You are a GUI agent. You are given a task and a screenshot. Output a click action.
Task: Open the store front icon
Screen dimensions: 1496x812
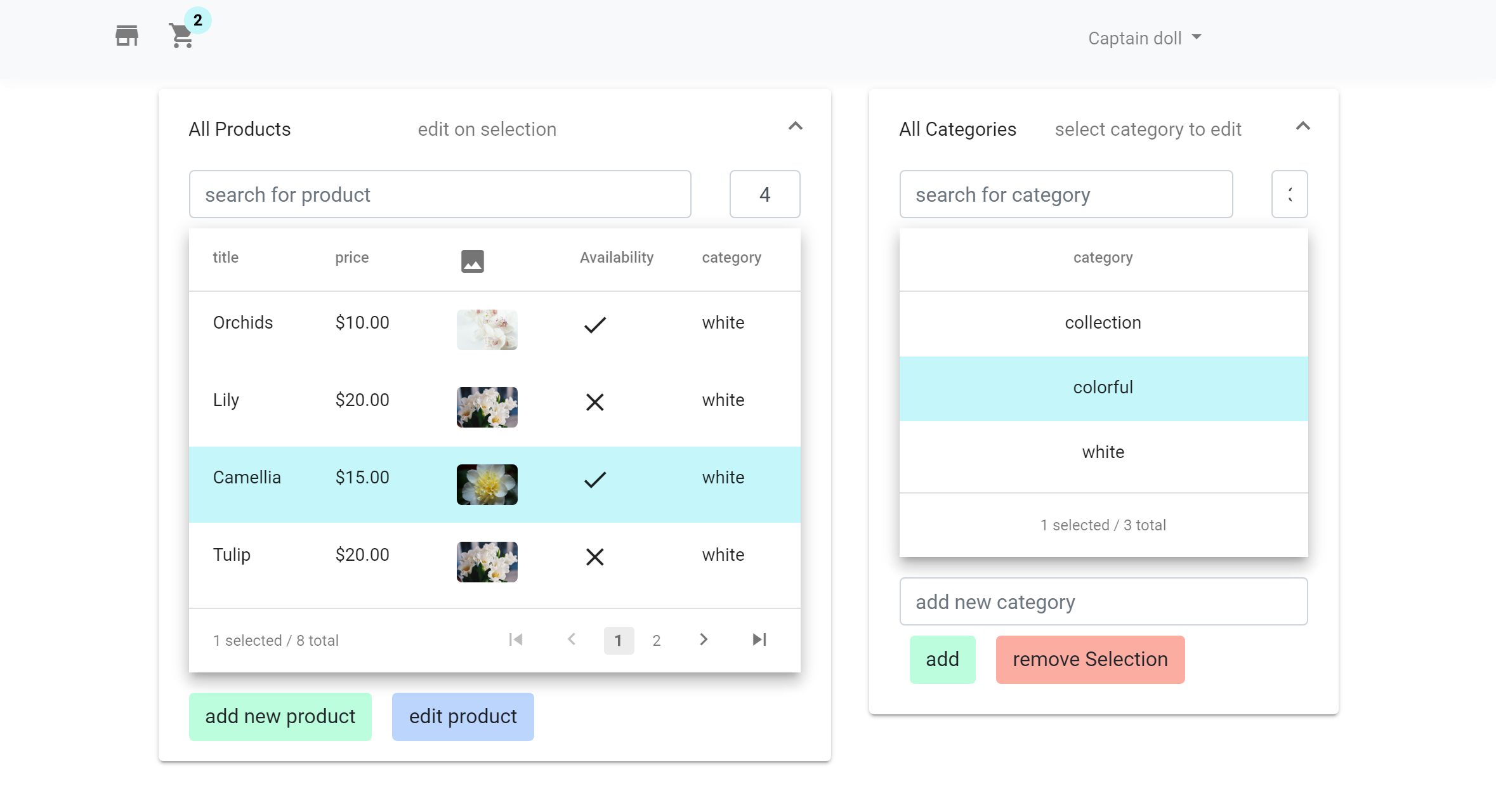coord(127,36)
